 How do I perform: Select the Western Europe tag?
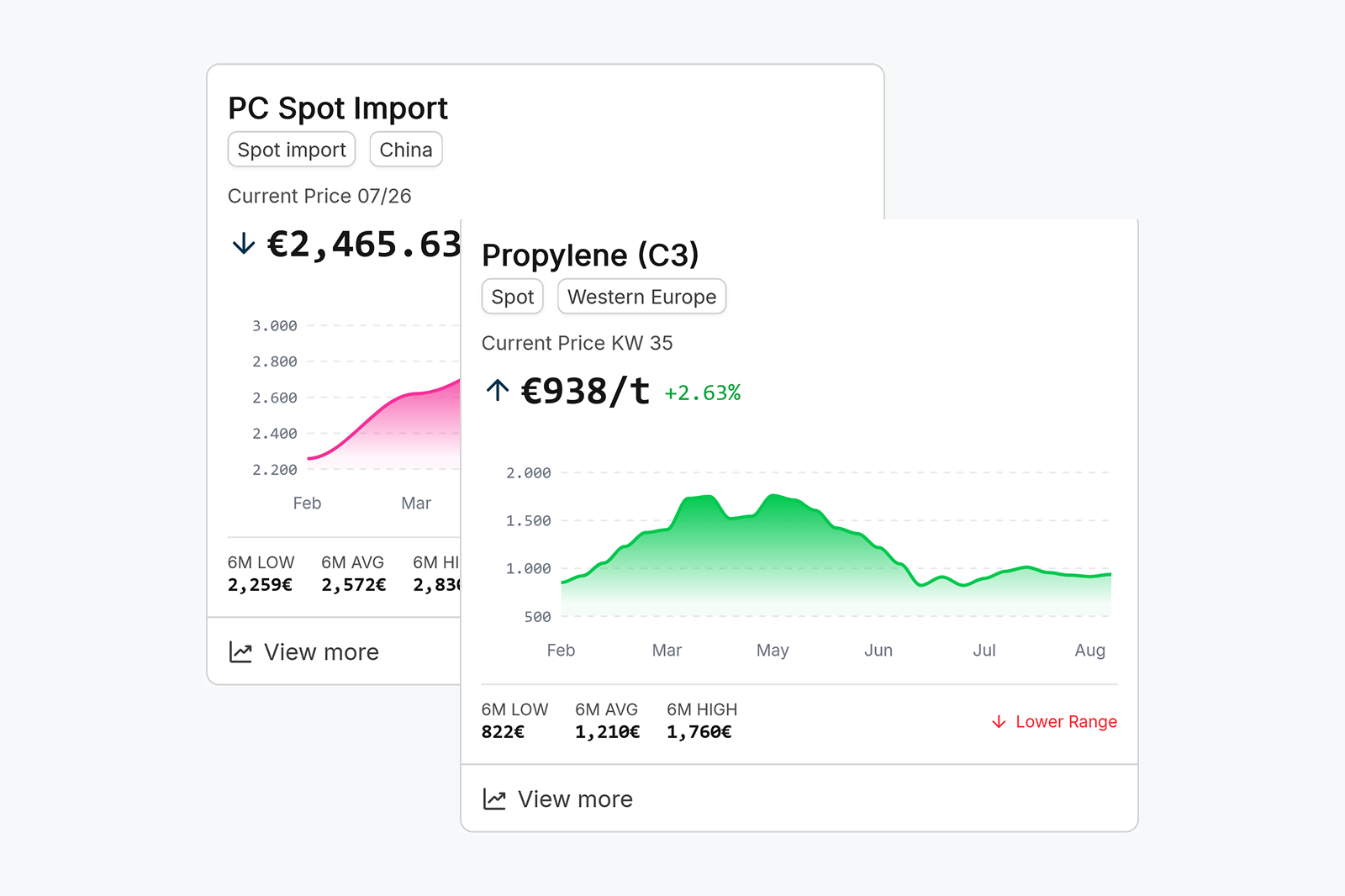[x=641, y=297]
